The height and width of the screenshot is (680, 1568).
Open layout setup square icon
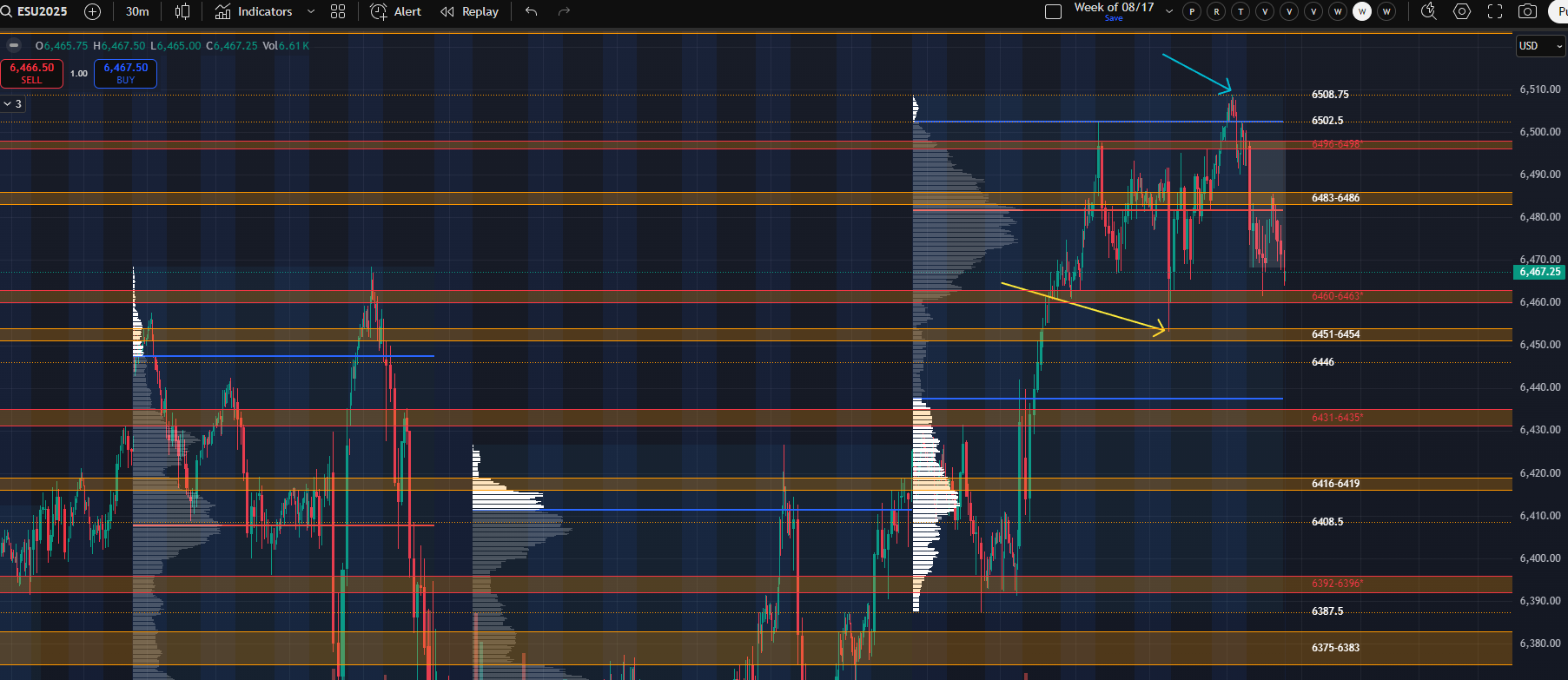[x=1053, y=11]
